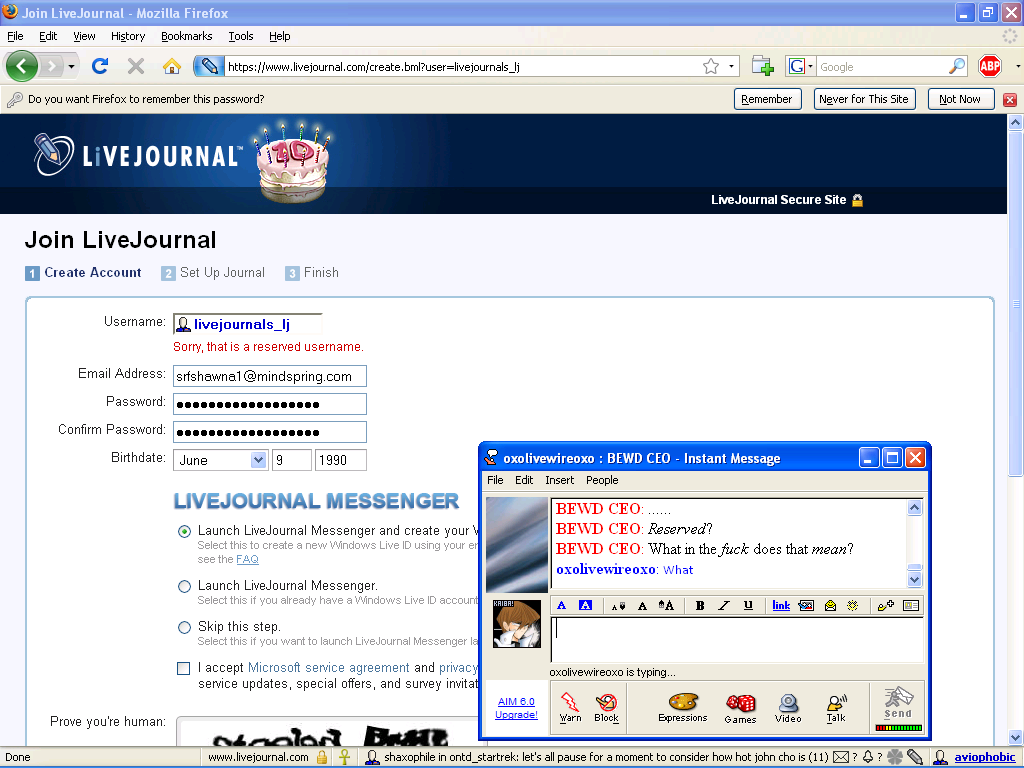Increase font size in AIM toolbar

tap(665, 605)
